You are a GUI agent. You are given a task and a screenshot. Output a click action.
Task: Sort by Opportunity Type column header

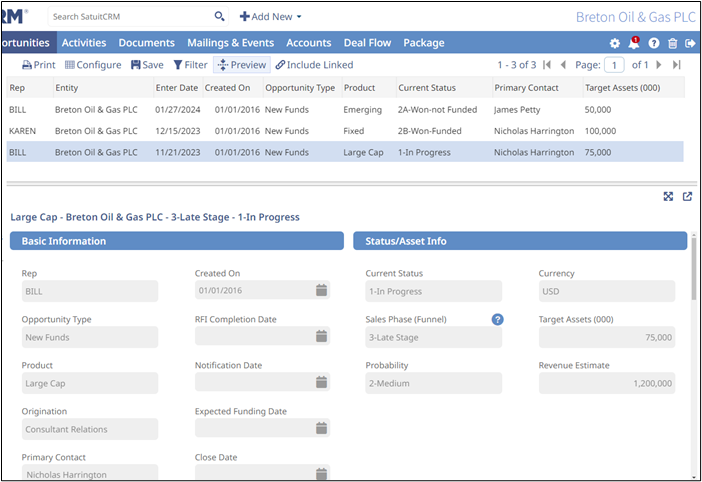303,88
